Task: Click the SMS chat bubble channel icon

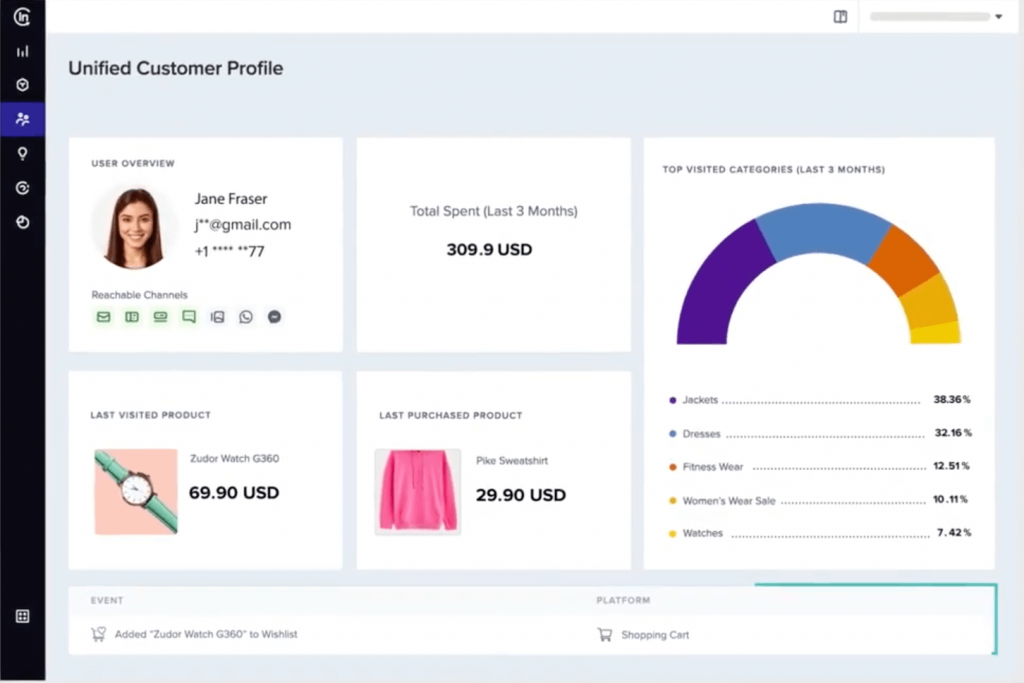Action: point(188,317)
